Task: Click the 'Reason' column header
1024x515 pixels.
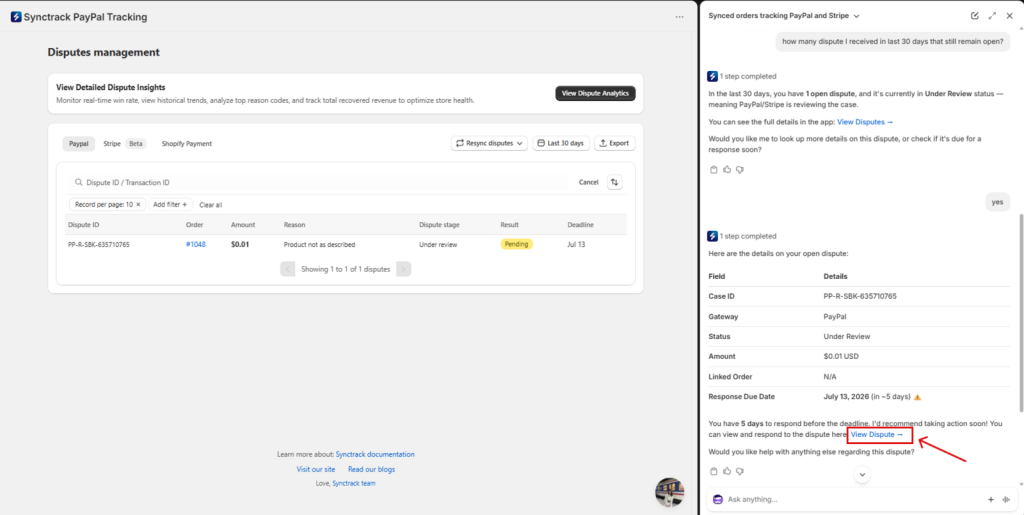Action: tap(295, 225)
